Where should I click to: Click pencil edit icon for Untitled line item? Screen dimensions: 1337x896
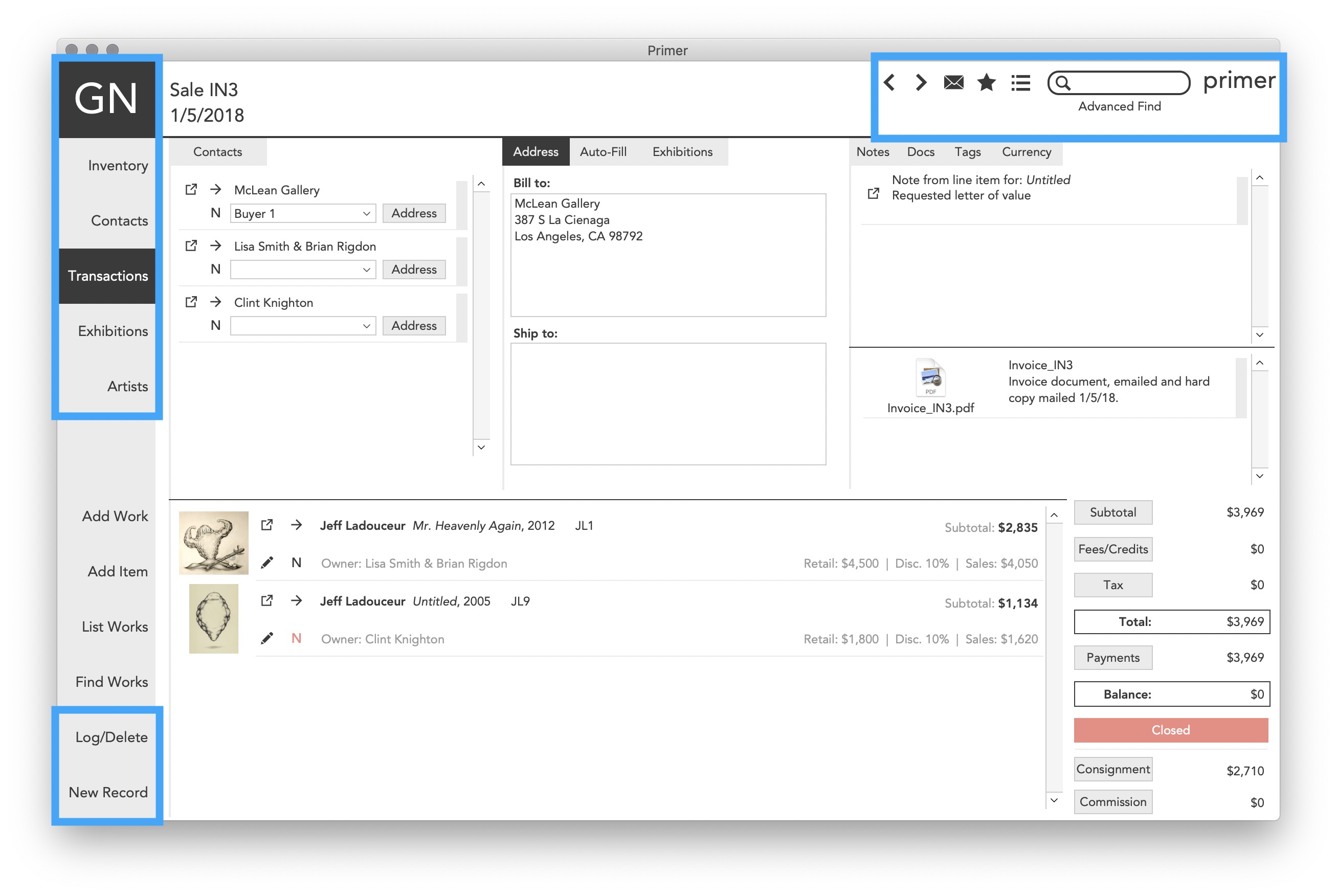coord(267,638)
